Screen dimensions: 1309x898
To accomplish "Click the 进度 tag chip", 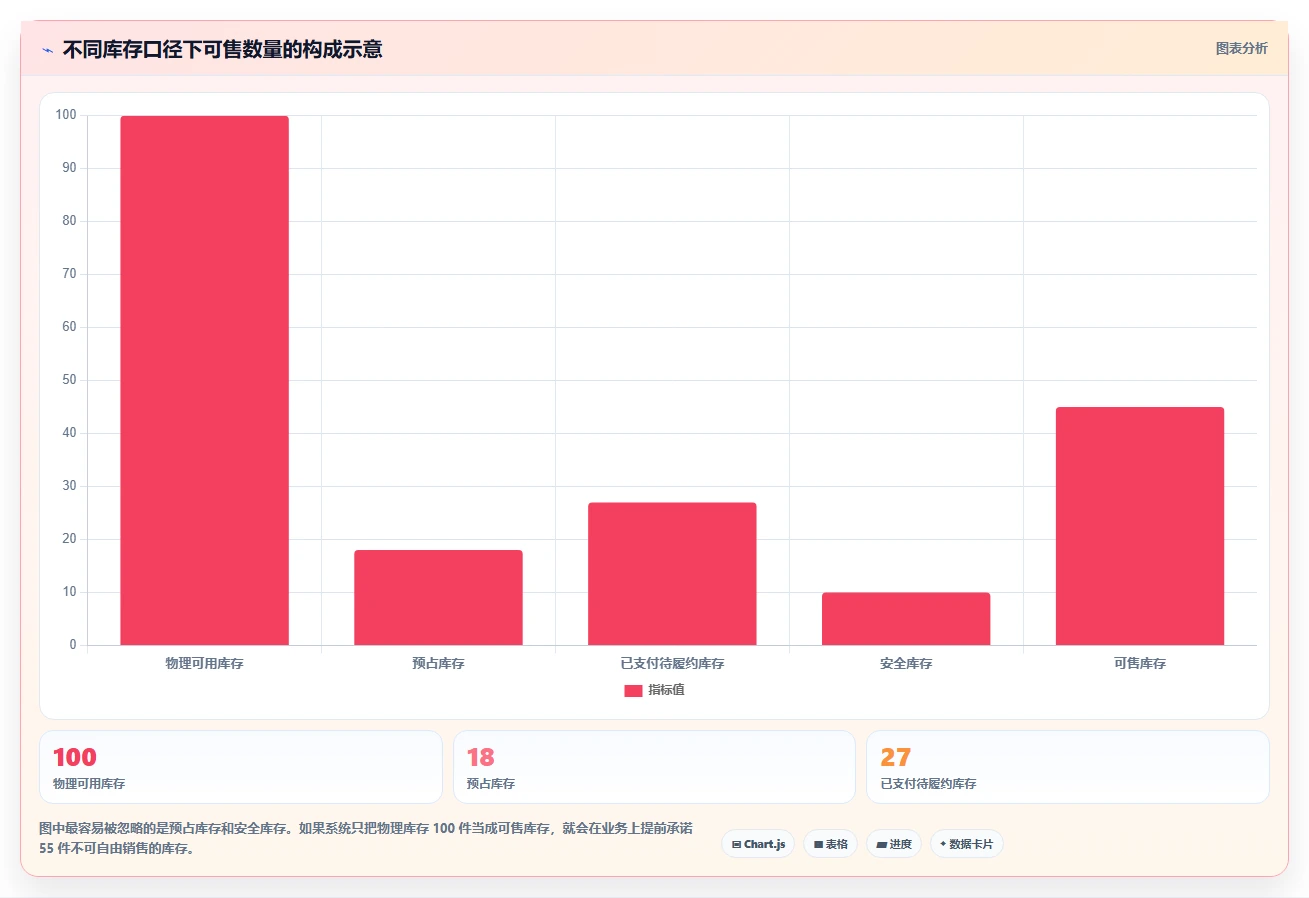I will coord(894,844).
